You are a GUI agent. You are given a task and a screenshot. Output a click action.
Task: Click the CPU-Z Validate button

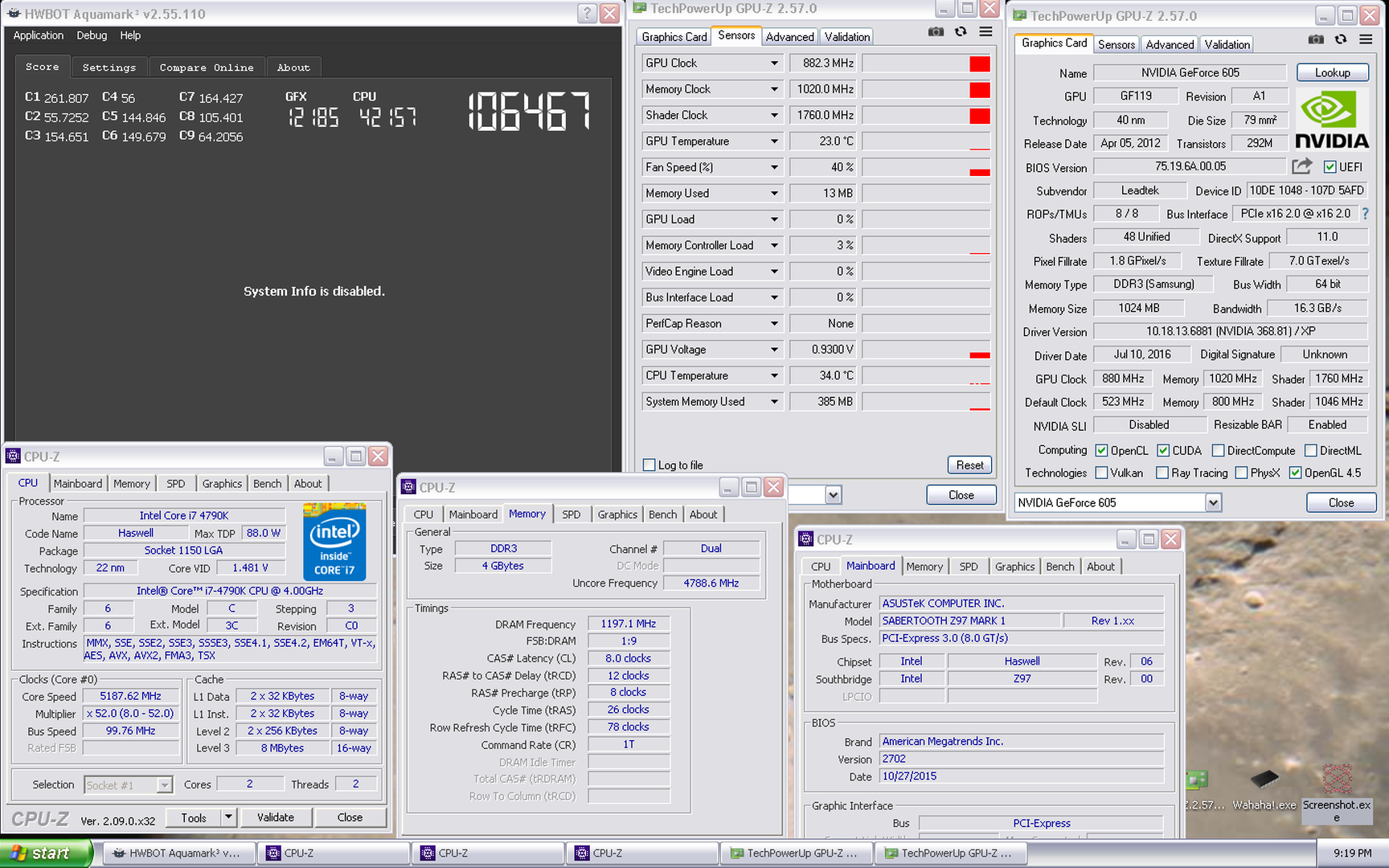(x=276, y=817)
